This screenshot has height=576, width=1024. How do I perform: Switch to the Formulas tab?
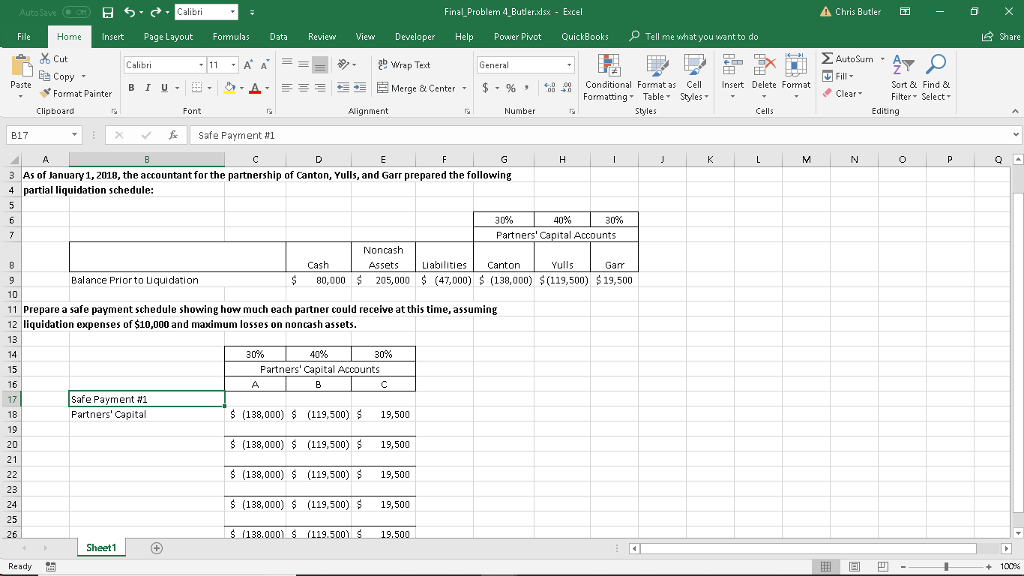coord(231,37)
